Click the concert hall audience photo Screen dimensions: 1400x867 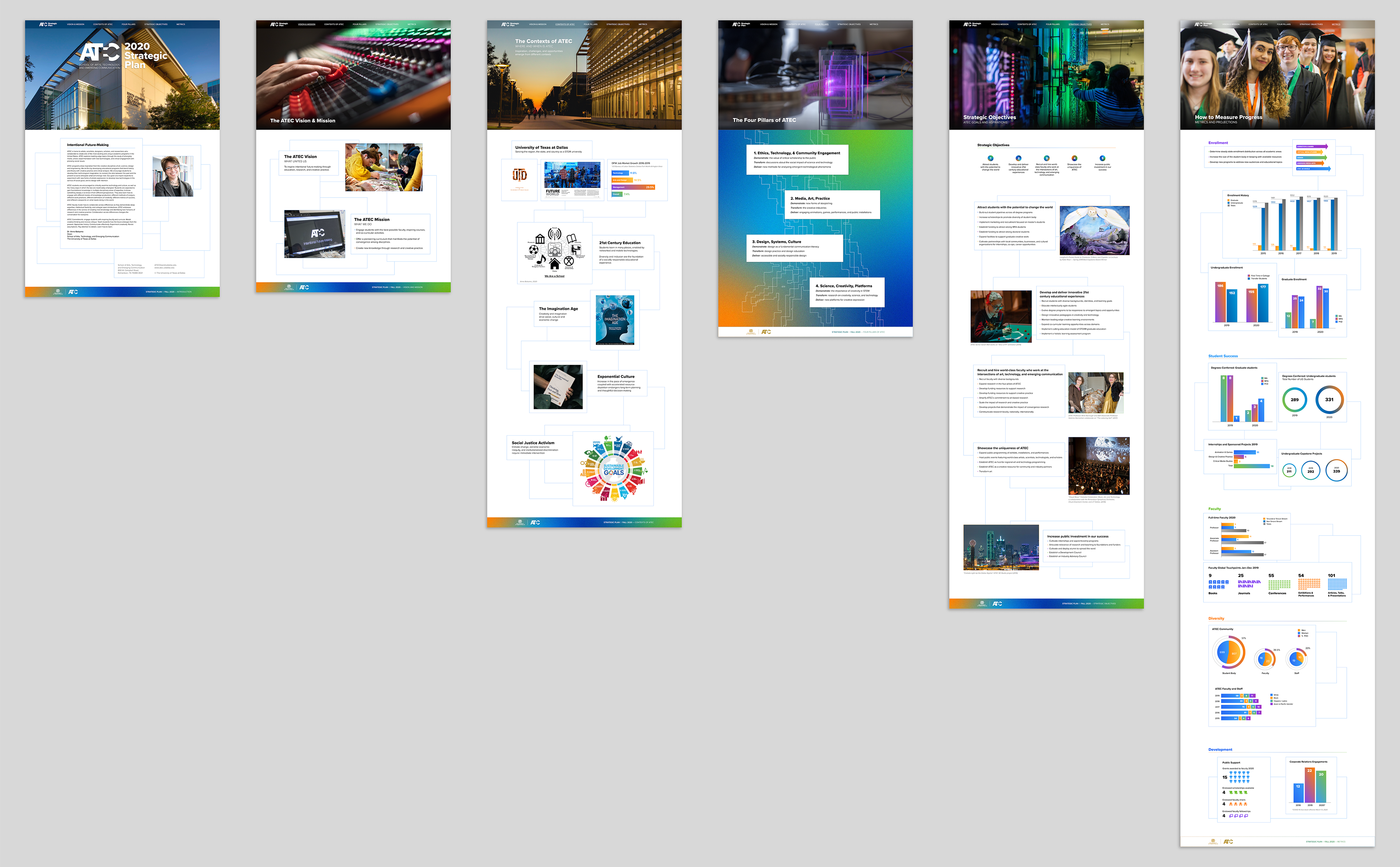pos(1099,466)
